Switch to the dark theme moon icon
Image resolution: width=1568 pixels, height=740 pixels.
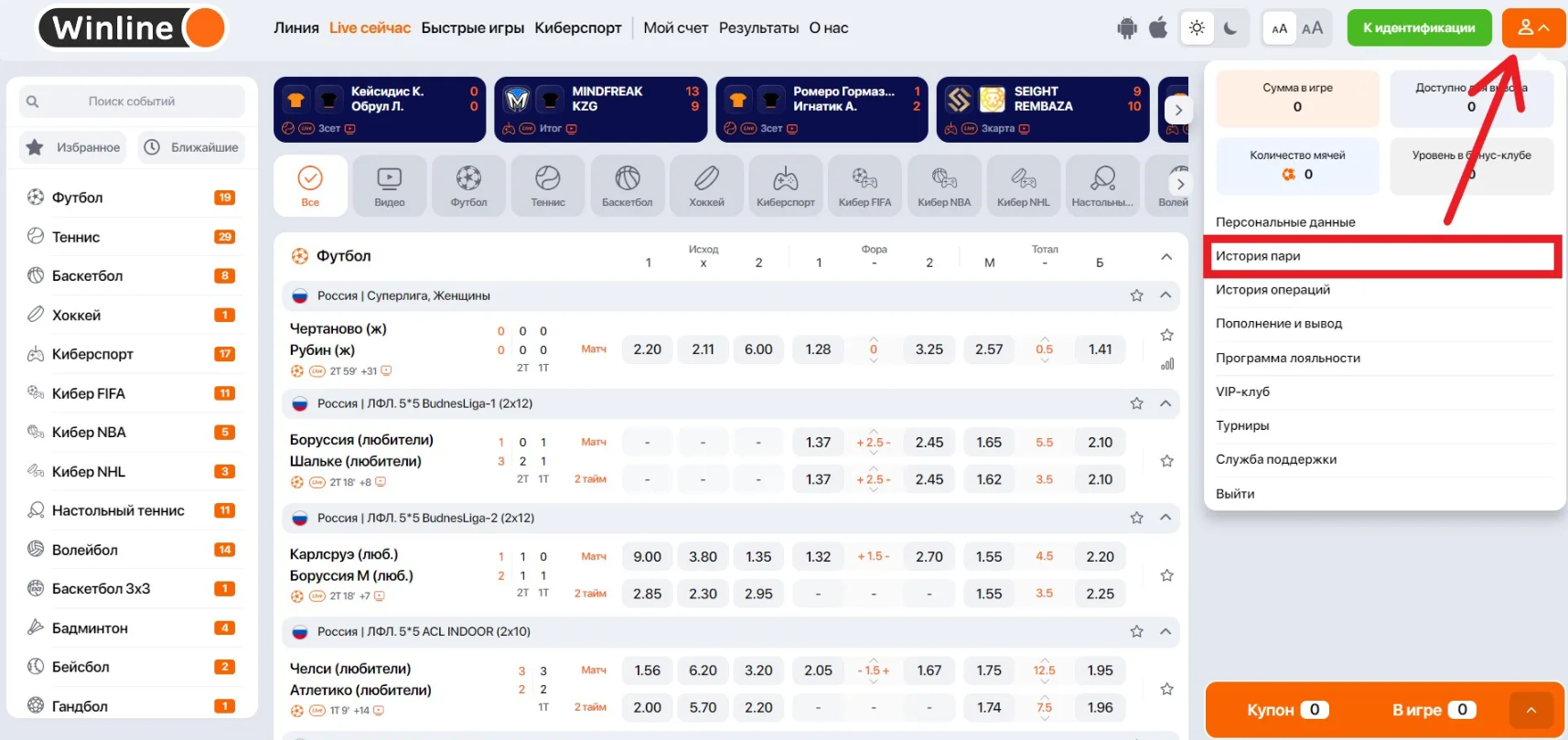tap(1230, 28)
